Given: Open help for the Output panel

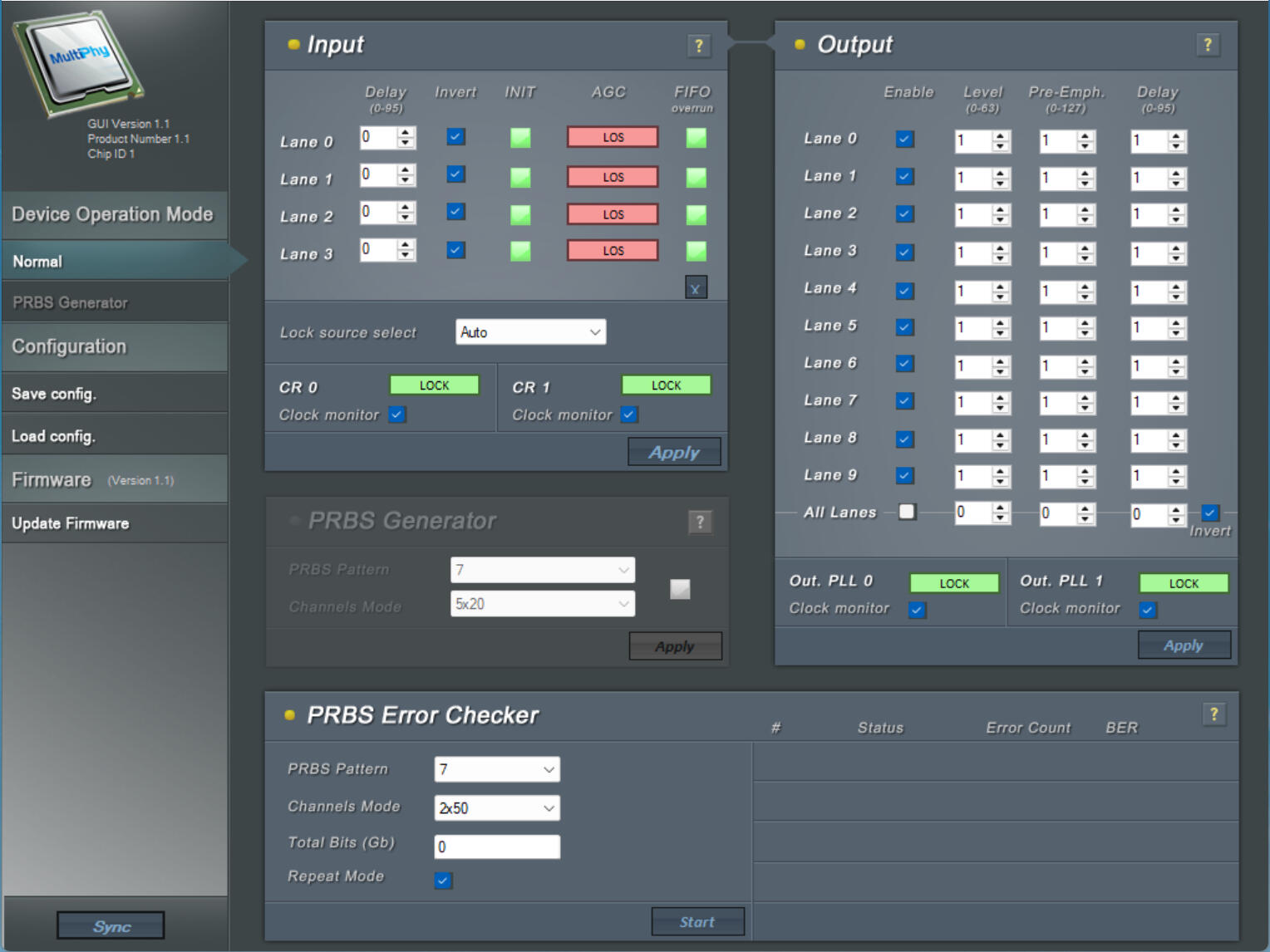Looking at the screenshot, I should point(1208,45).
